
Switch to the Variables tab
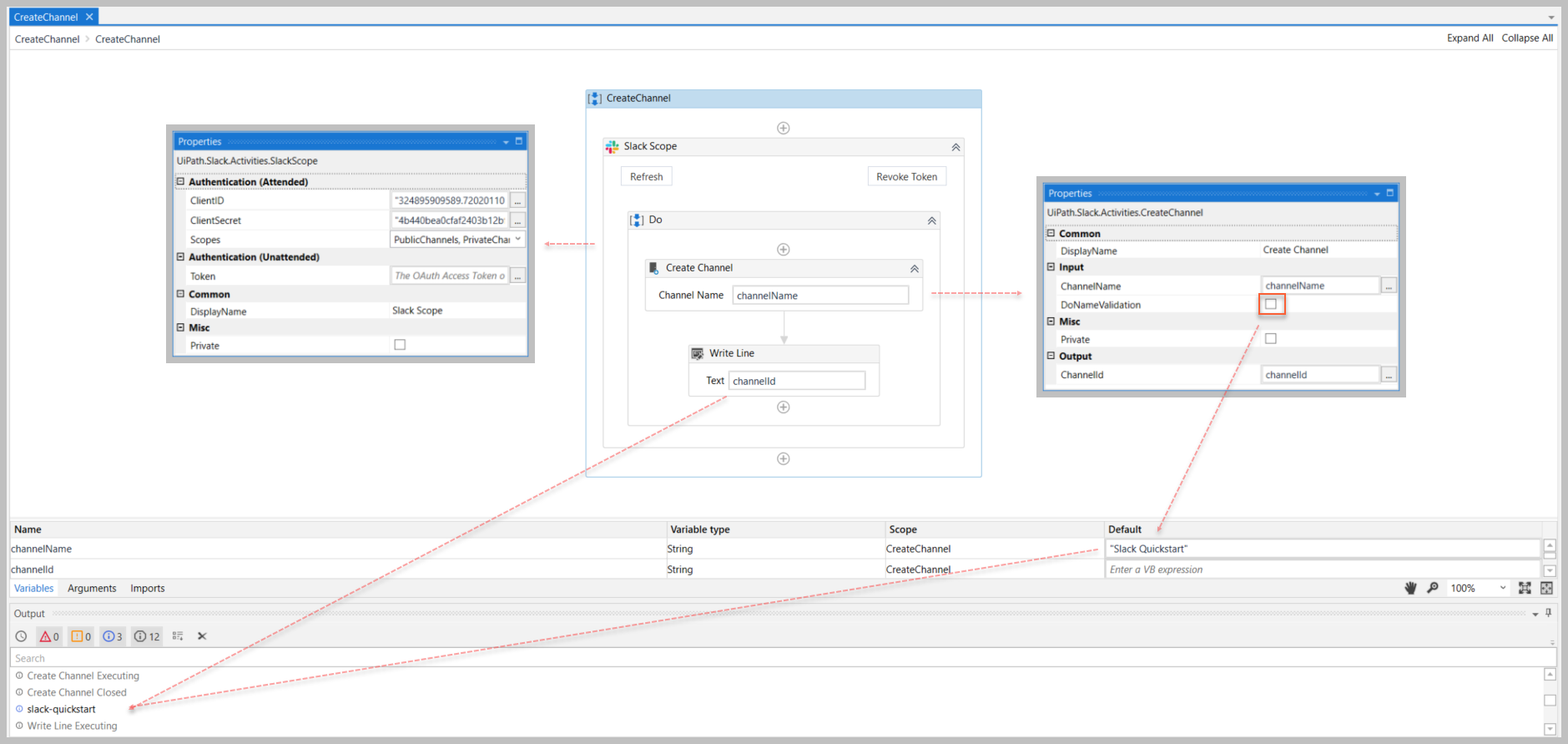tap(34, 588)
